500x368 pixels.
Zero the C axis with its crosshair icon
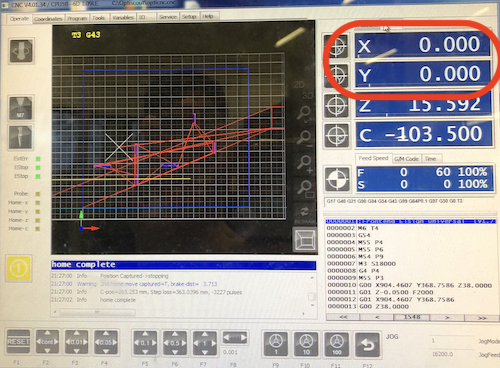coord(337,136)
